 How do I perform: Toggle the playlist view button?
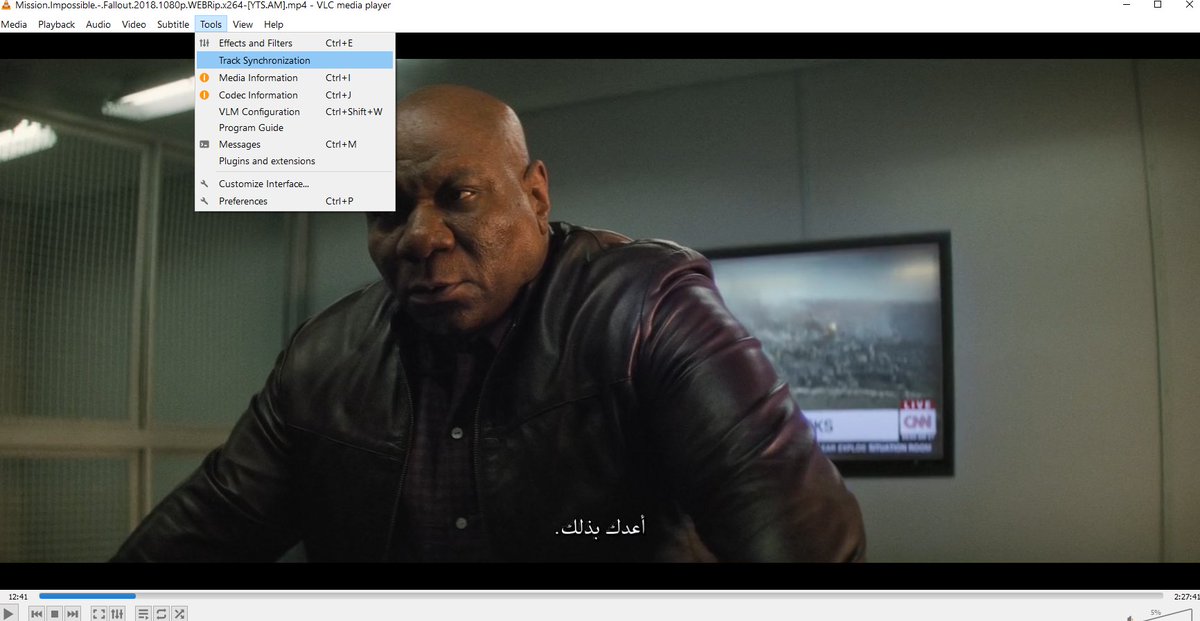(143, 613)
